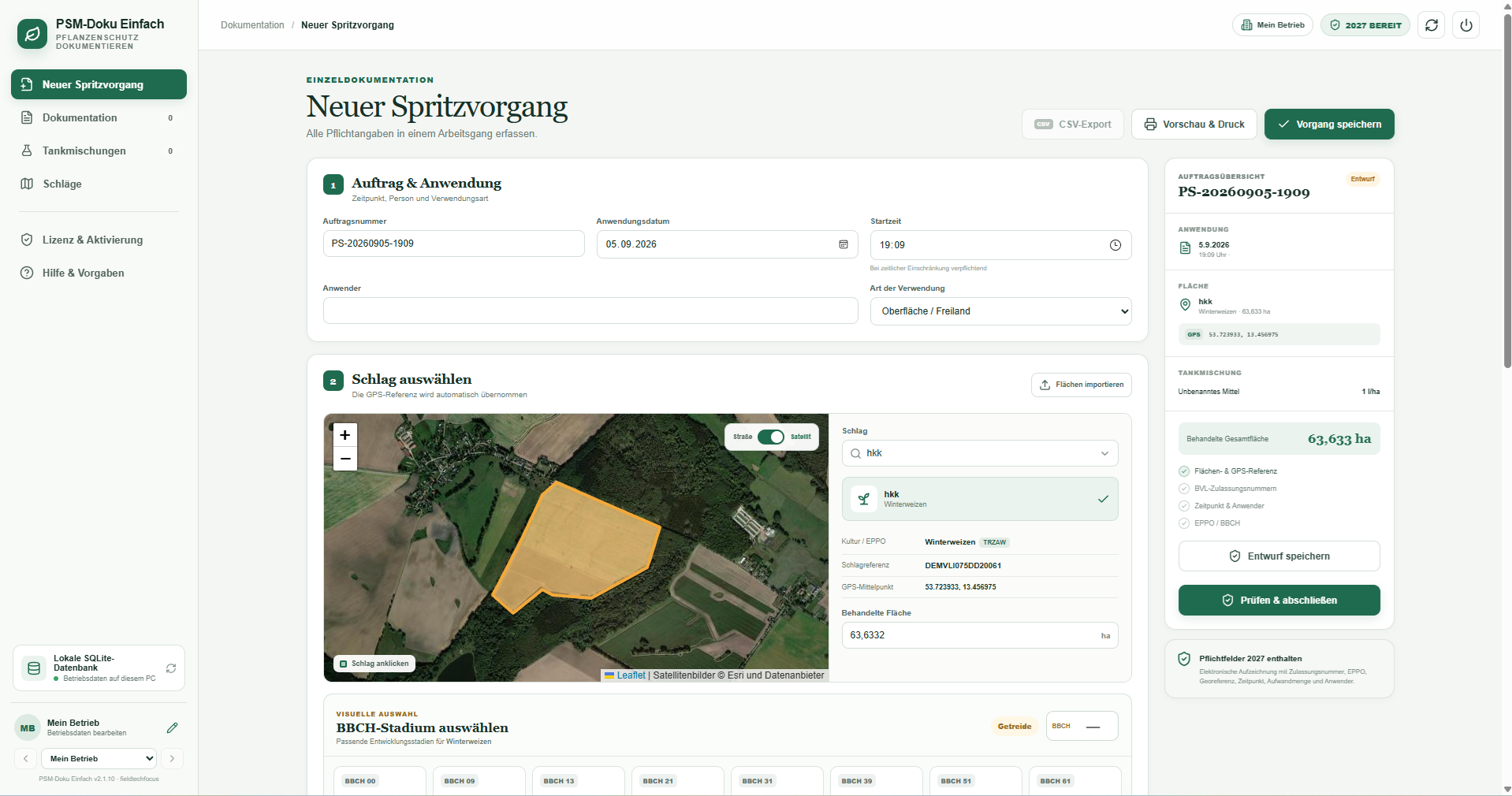Viewport: 1512px width, 796px height.
Task: Open the BBCH value selector
Action: 1082,726
